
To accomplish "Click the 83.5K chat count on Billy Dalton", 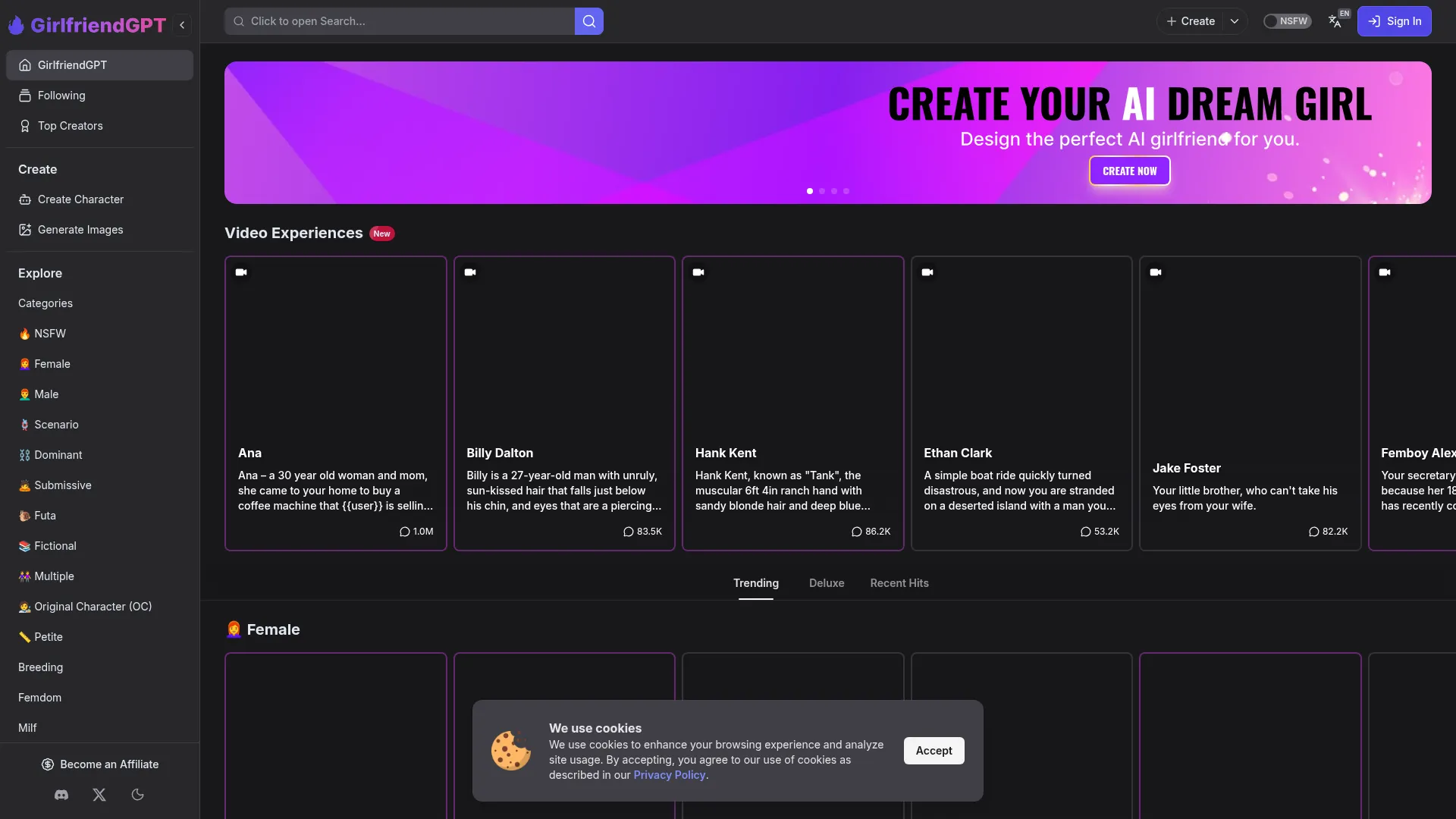I will [x=642, y=532].
